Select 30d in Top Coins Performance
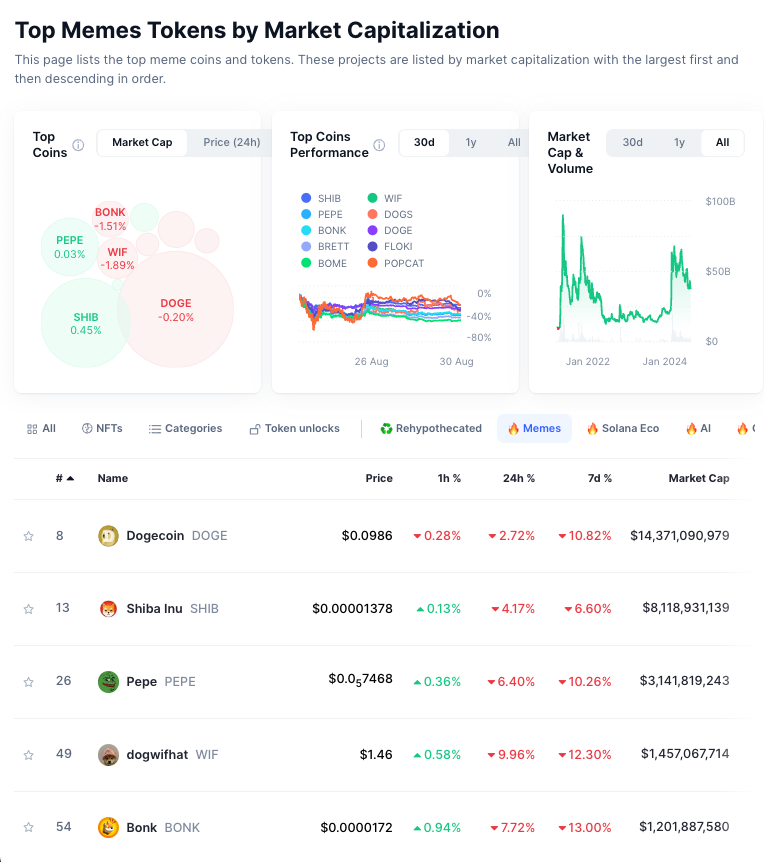764x862 pixels. click(424, 143)
